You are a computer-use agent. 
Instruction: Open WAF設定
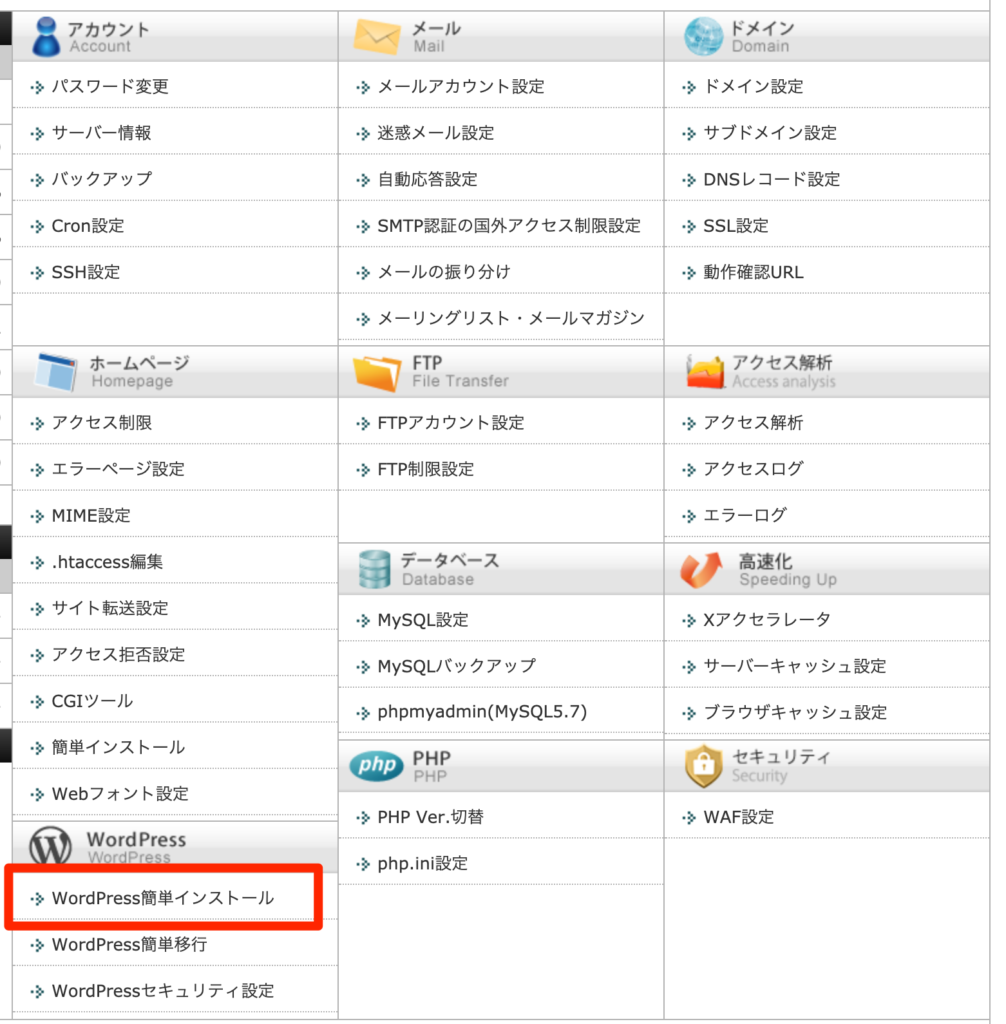[x=738, y=817]
